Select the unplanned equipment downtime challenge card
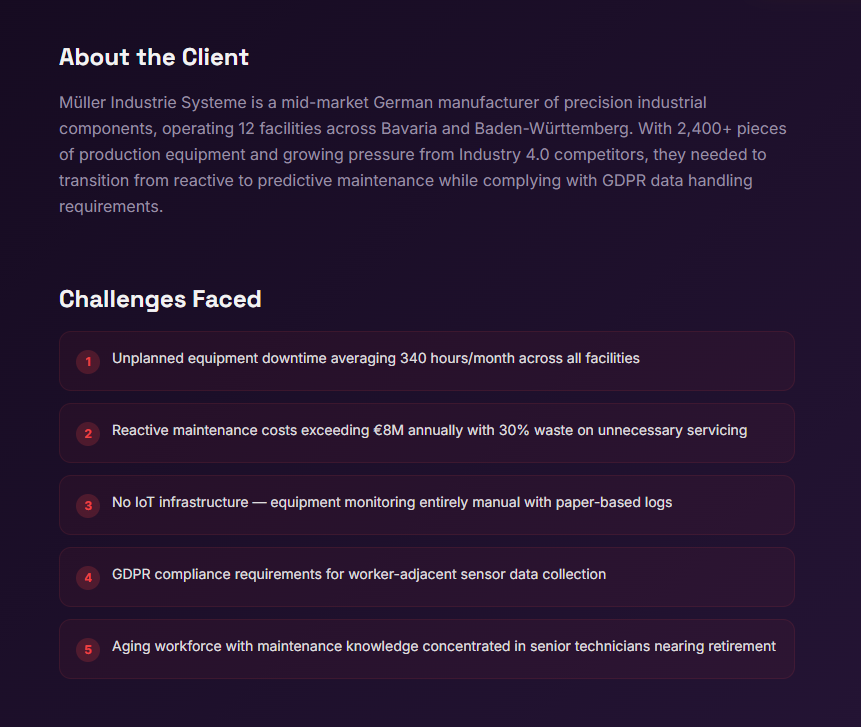The height and width of the screenshot is (727, 861). 427,361
